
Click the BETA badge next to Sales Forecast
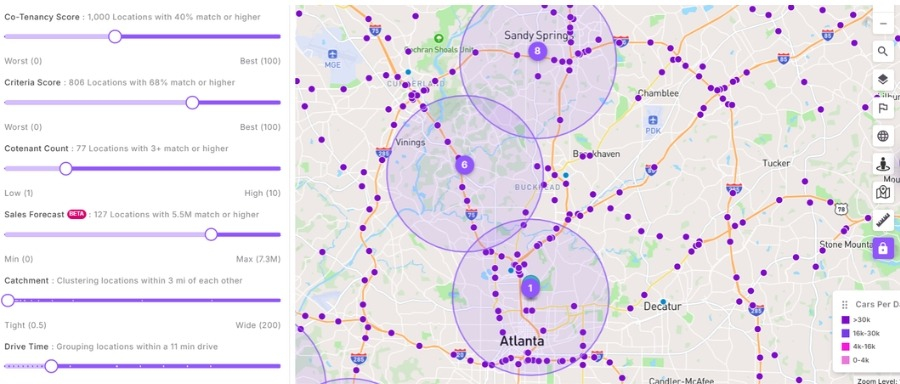click(76, 214)
